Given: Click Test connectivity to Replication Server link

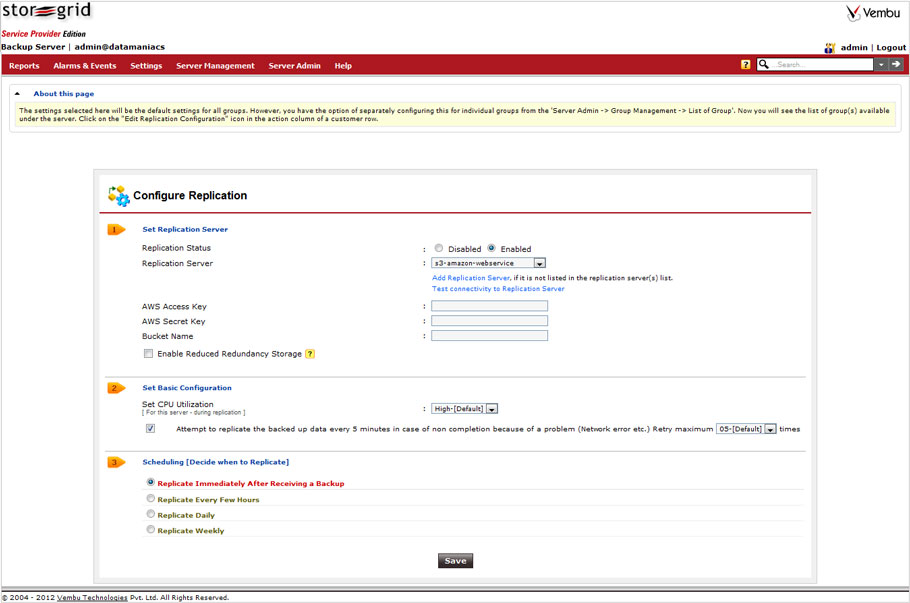Looking at the screenshot, I should (x=498, y=289).
